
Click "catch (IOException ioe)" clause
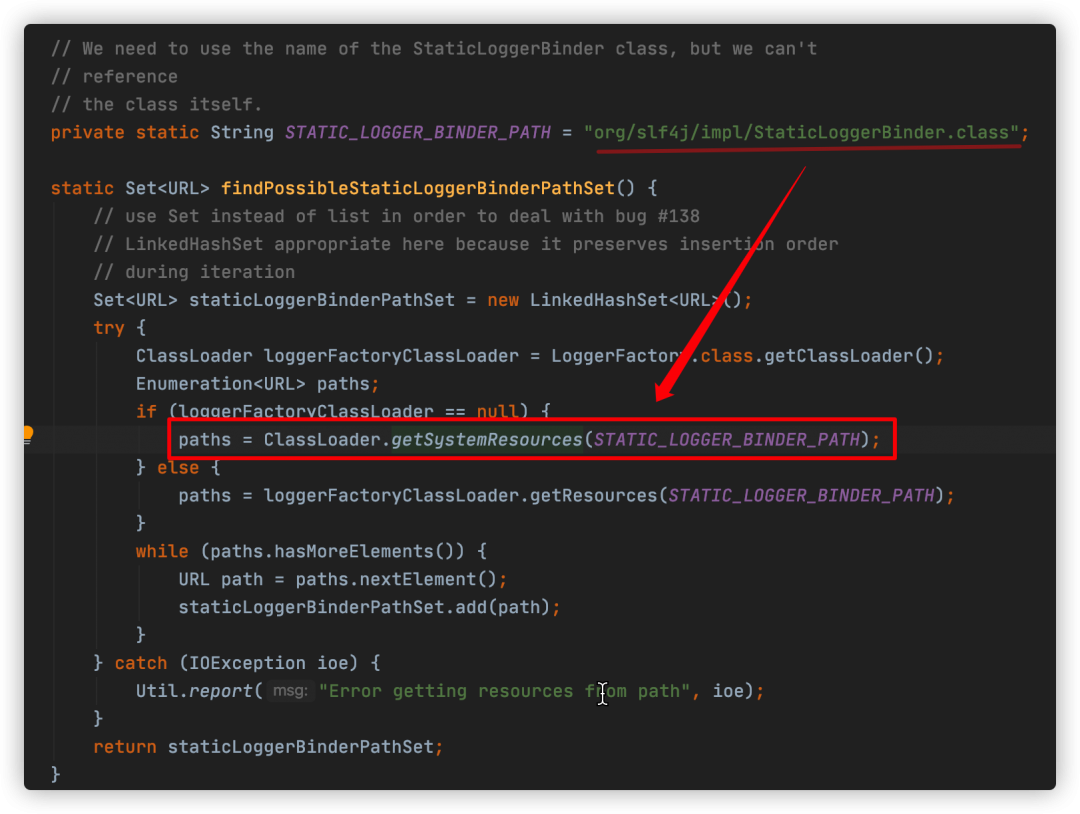[x=236, y=662]
